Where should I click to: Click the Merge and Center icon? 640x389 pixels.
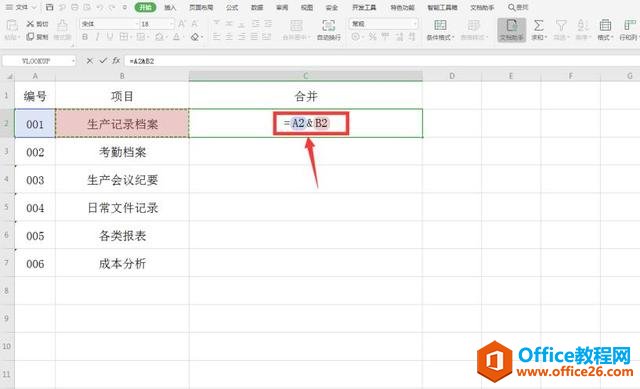[296, 25]
